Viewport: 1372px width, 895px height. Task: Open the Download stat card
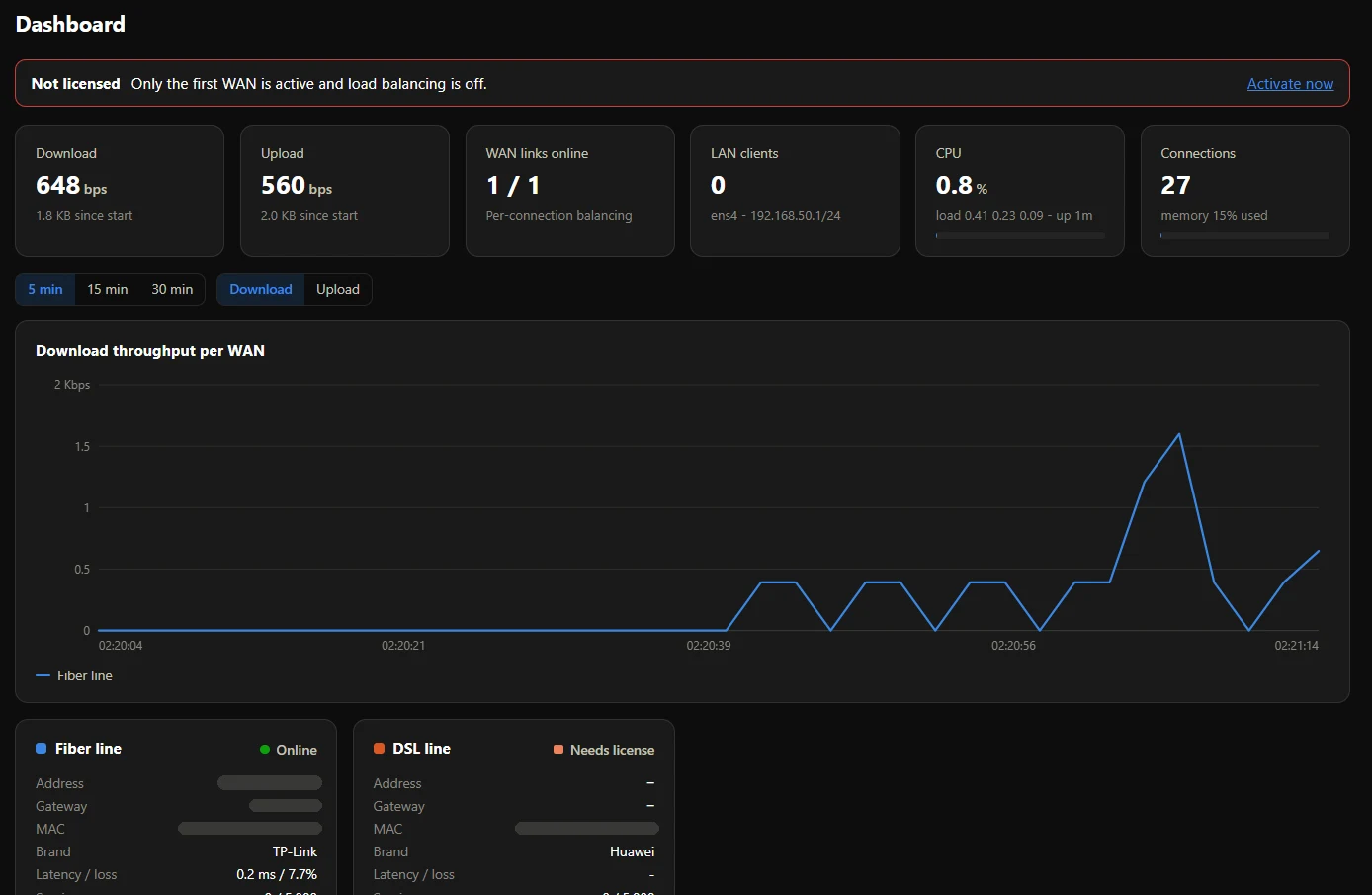[x=120, y=191]
